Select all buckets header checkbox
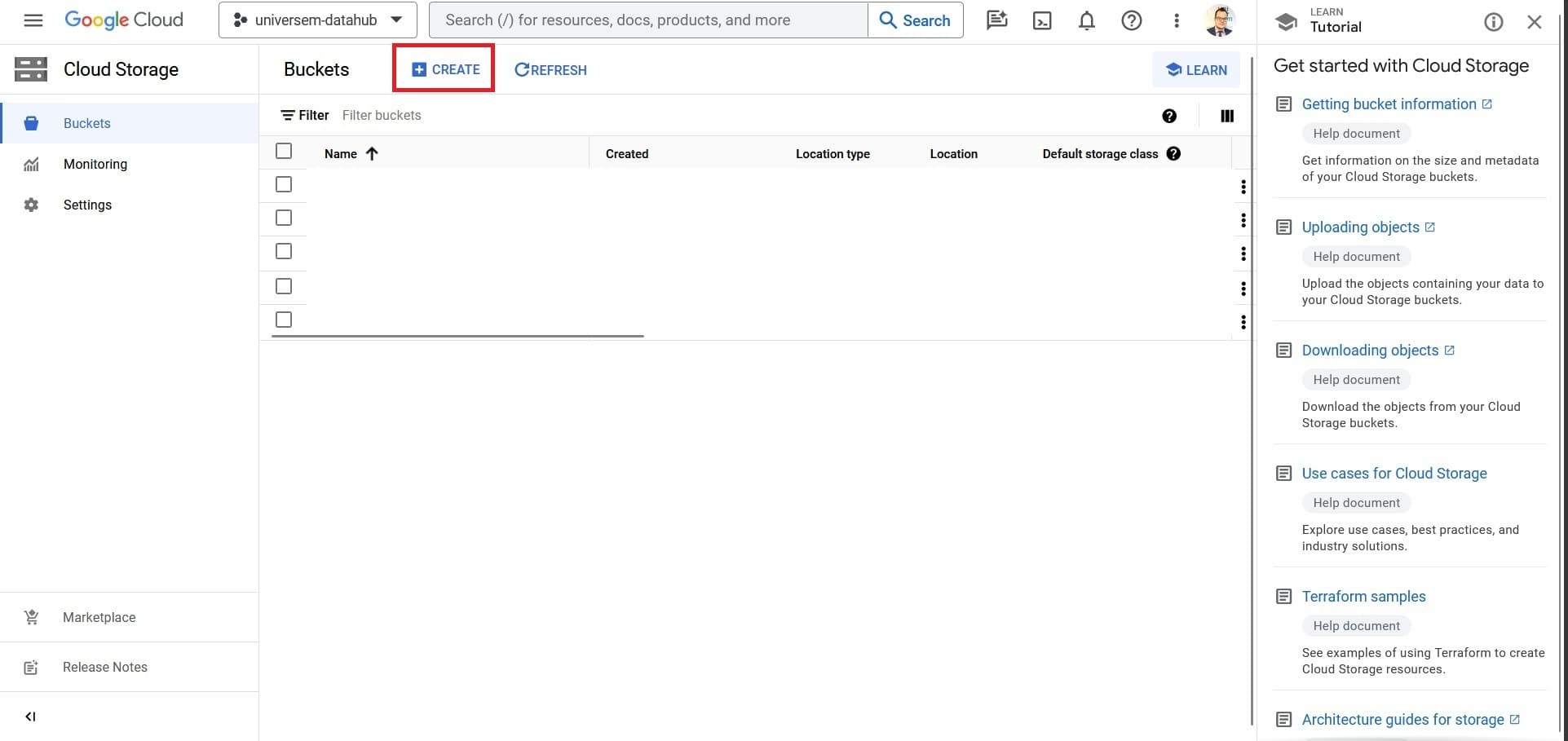The width and height of the screenshot is (1568, 741). point(284,151)
